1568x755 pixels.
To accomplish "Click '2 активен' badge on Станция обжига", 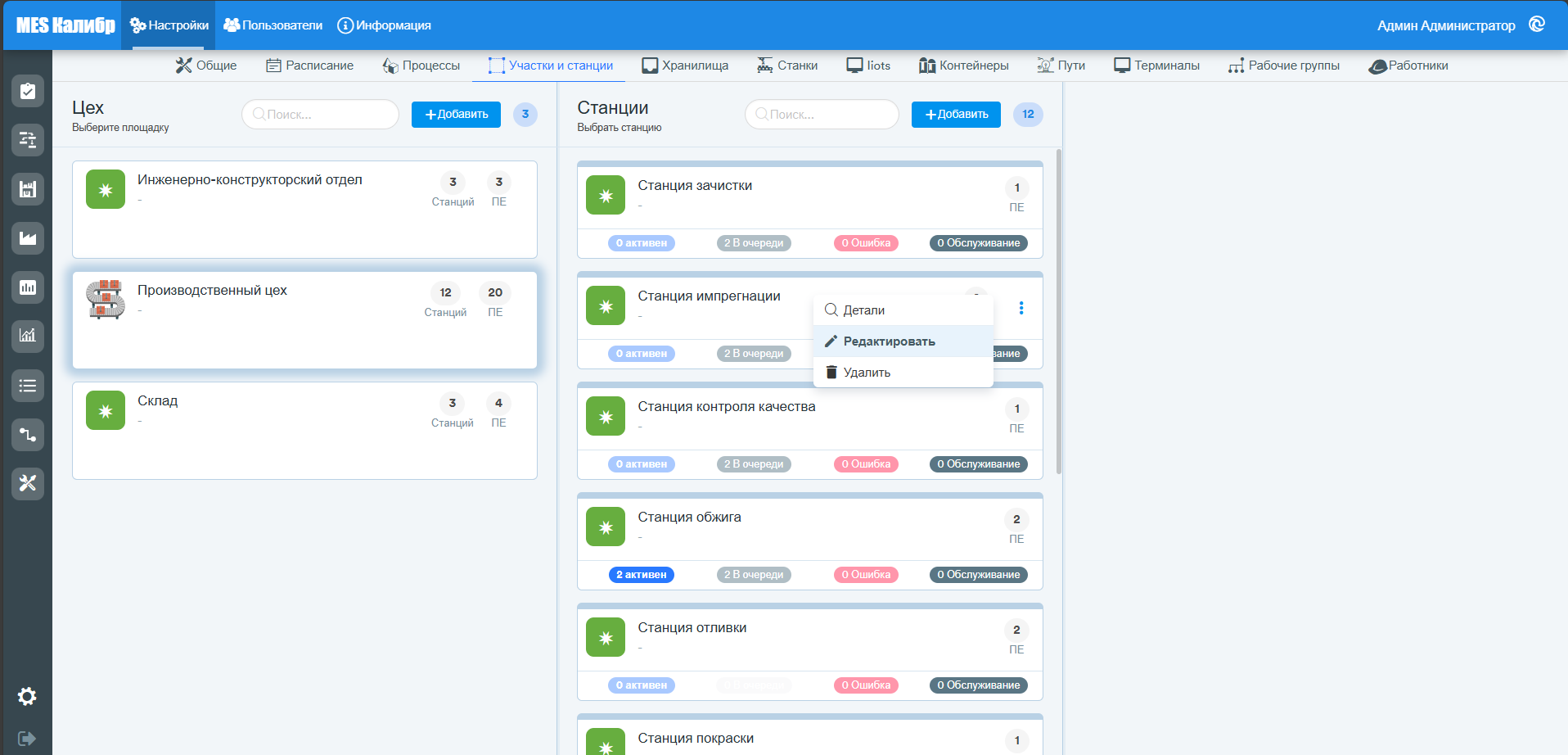I will coord(642,575).
